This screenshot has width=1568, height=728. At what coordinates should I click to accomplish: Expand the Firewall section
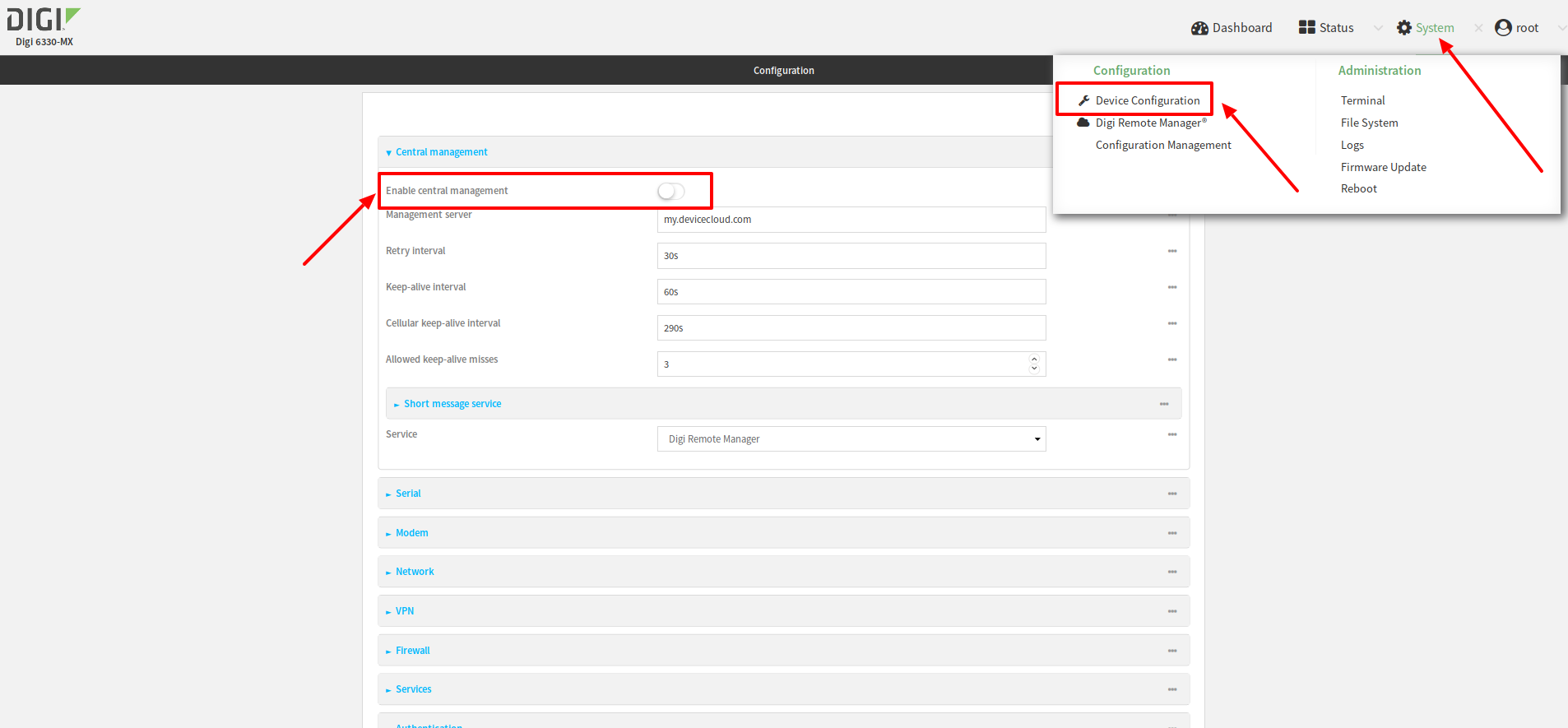point(412,651)
